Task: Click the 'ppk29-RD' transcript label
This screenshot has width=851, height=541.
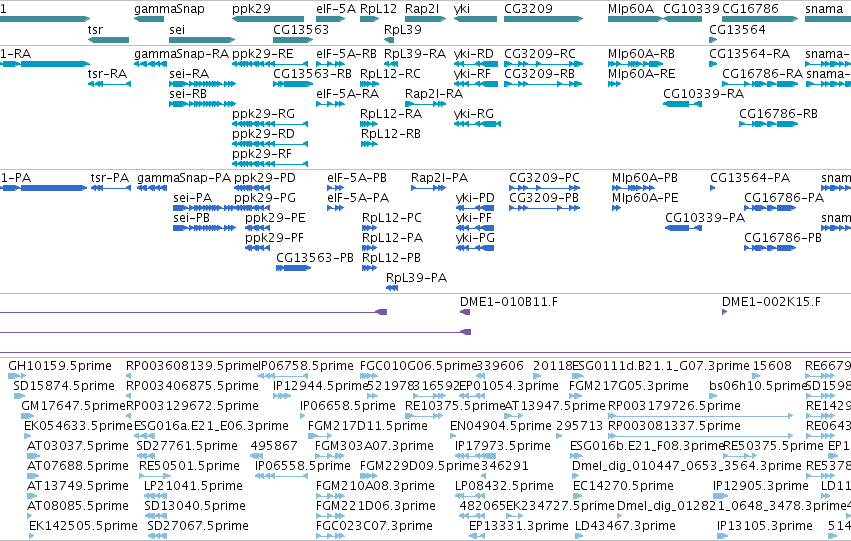Action: 263,133
